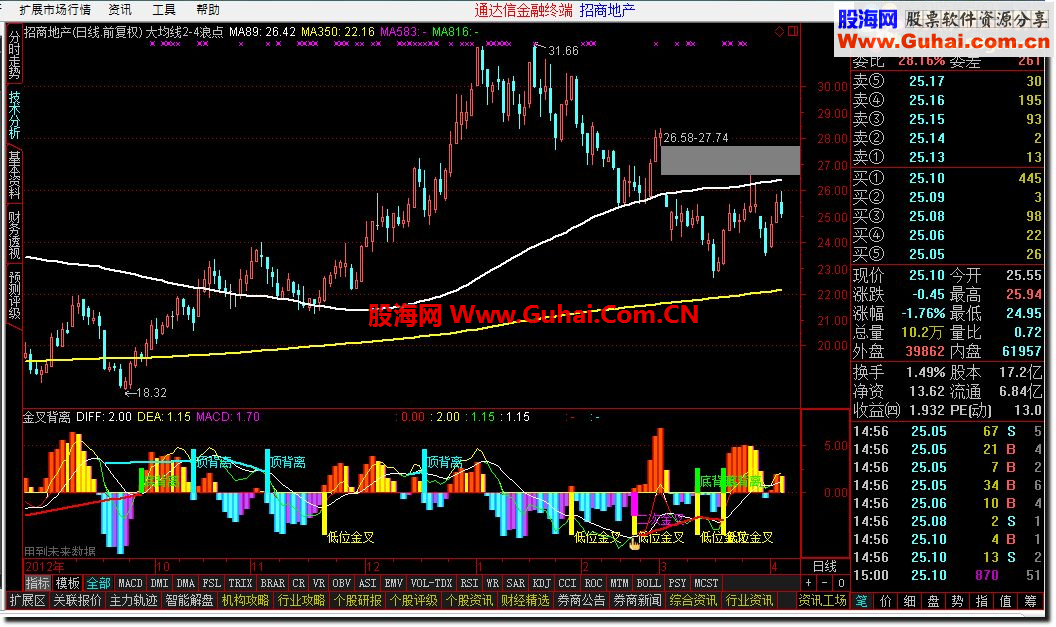This screenshot has height=627, width=1056.
Task: Apply the EMV indicator
Action: 393,583
